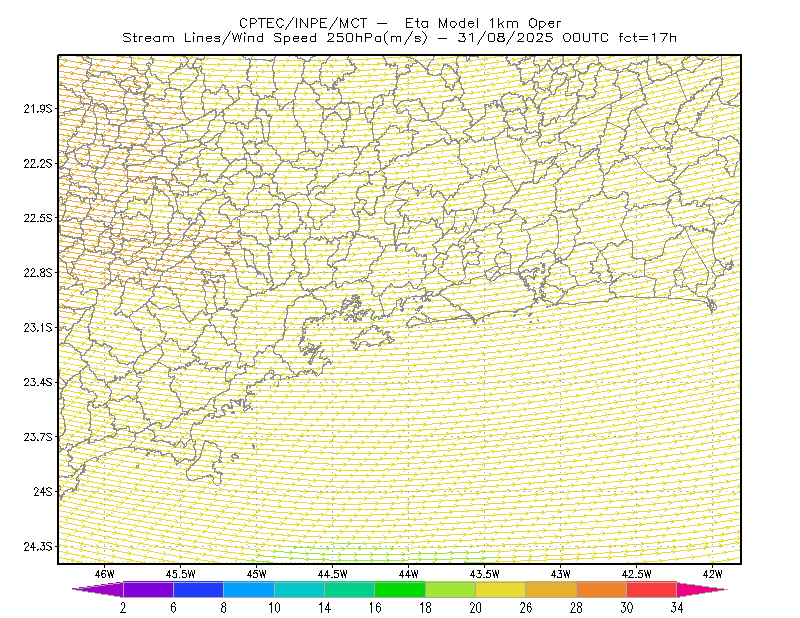Click the teal 14–16 legend swatch
This screenshot has width=800, height=618.
point(349,589)
